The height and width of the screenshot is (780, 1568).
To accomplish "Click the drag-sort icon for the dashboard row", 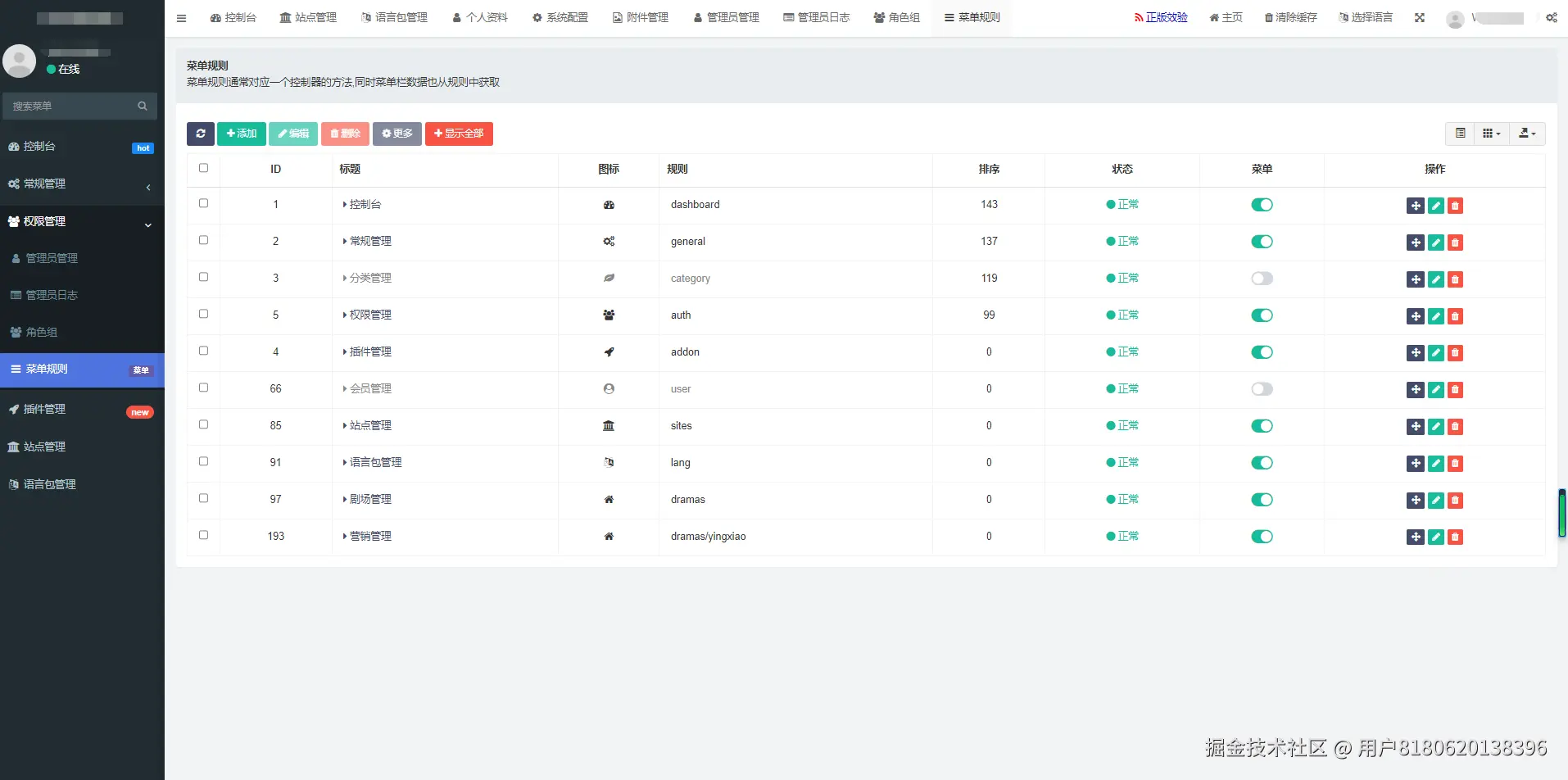I will 1416,206.
